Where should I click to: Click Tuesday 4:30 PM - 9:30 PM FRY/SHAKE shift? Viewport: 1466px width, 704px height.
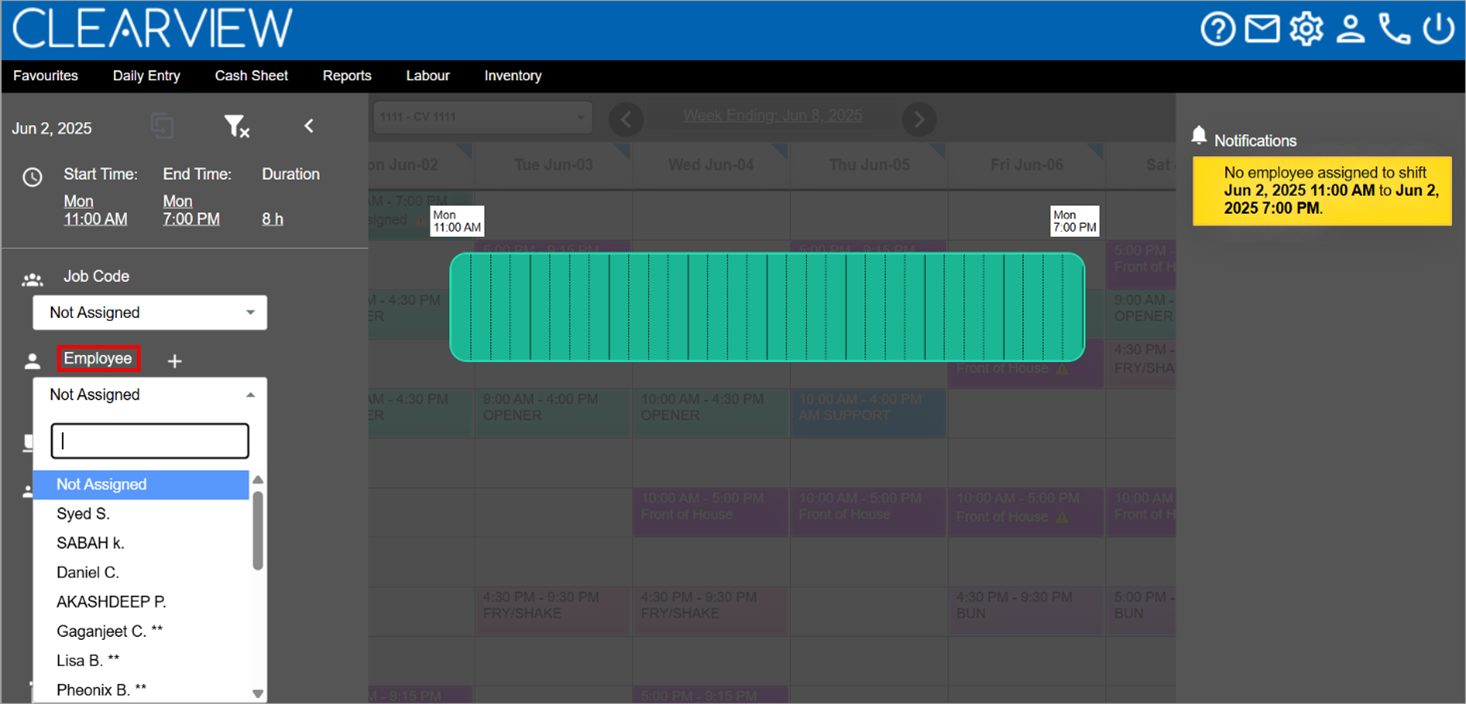click(553, 610)
